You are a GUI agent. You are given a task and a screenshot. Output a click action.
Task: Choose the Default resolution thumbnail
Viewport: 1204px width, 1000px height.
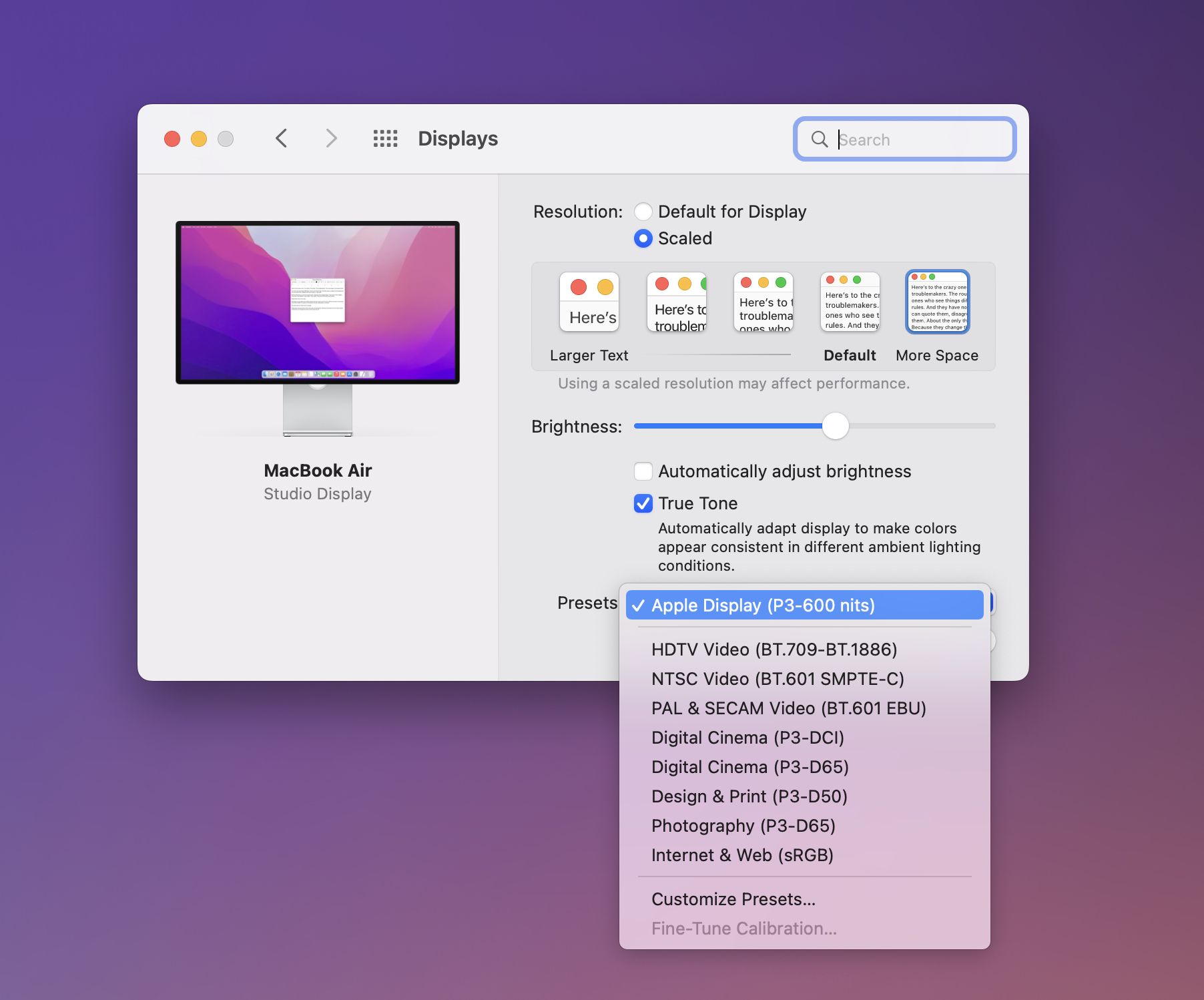850,302
